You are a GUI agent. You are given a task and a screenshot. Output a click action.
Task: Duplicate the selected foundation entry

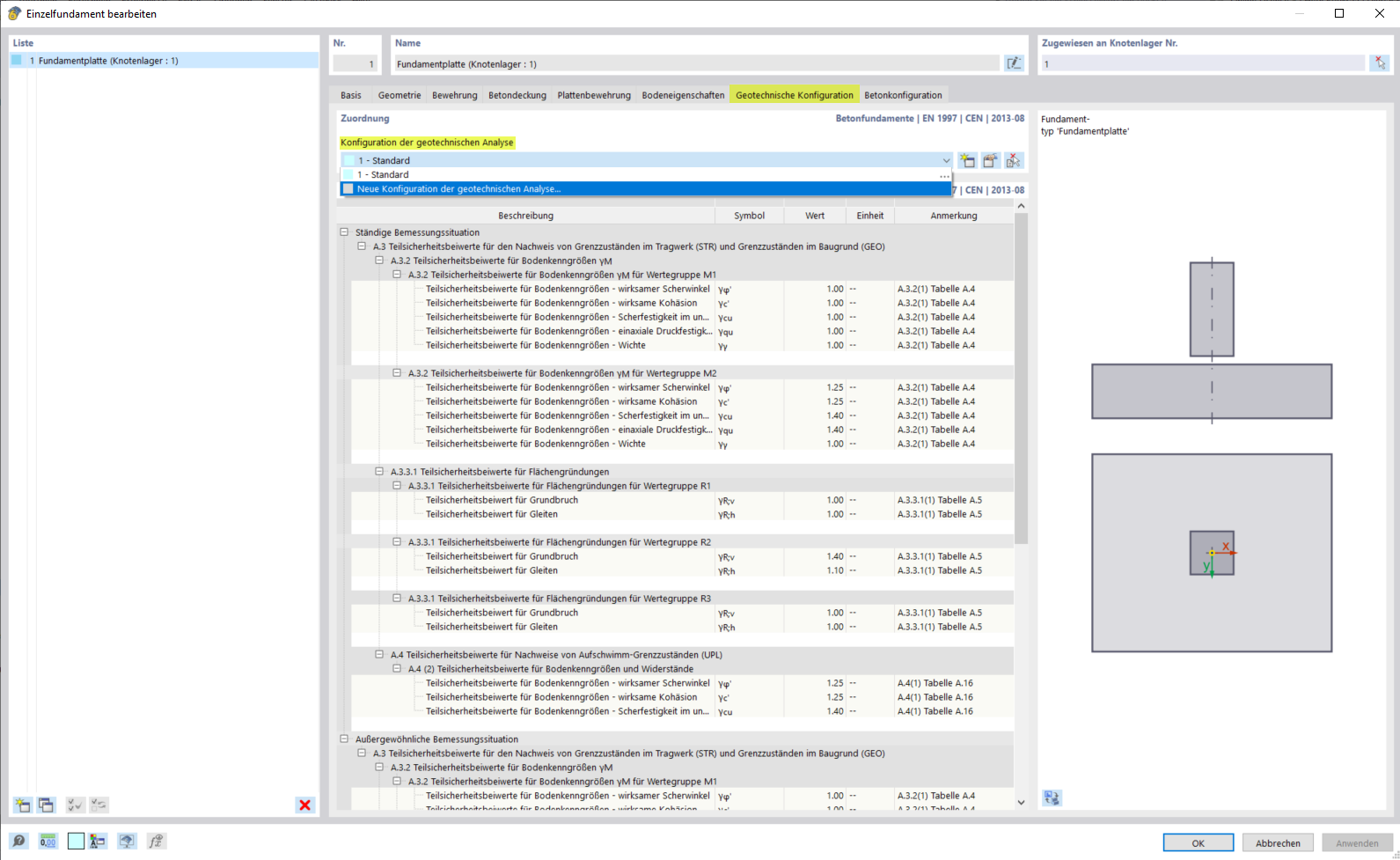click(x=47, y=805)
